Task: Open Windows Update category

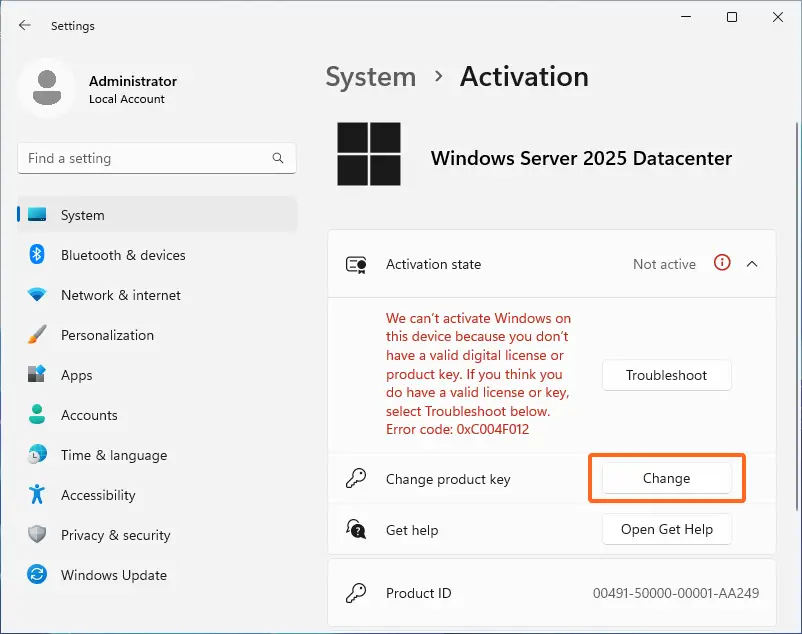Action: pyautogui.click(x=157, y=574)
